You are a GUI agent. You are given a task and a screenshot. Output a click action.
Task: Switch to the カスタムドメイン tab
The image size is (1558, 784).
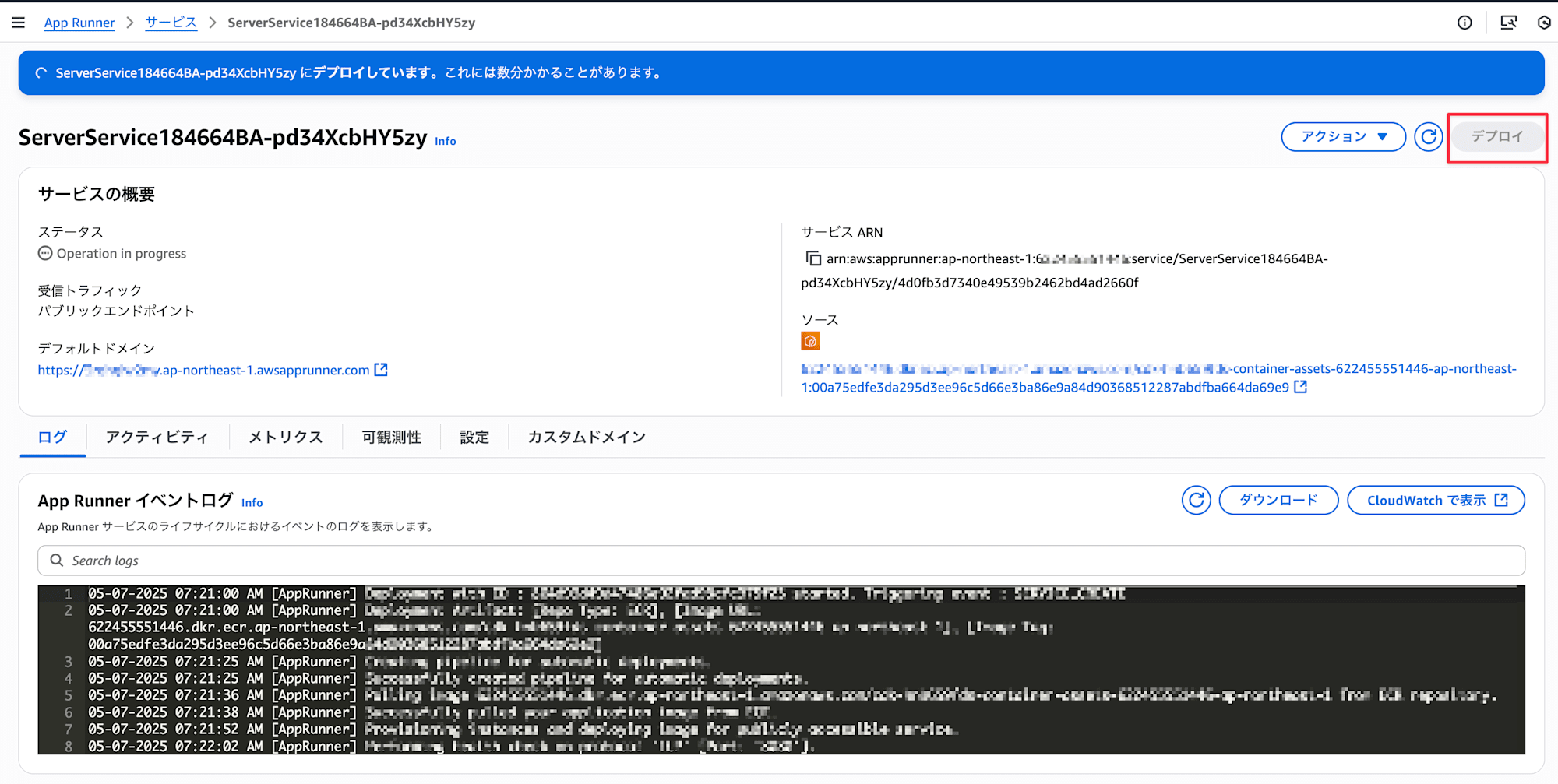pos(587,437)
